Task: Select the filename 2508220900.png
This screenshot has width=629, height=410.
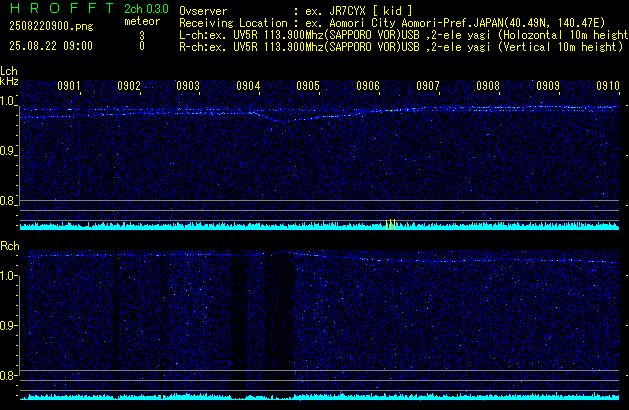Action: (x=51, y=26)
